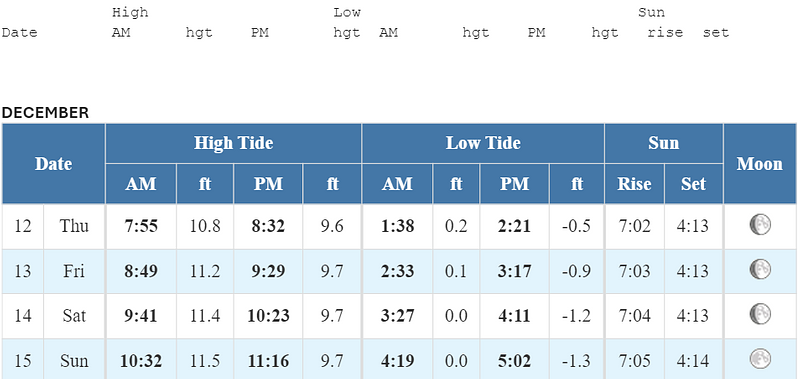Select the 7:05 sunrise time on Sunday

(x=634, y=361)
